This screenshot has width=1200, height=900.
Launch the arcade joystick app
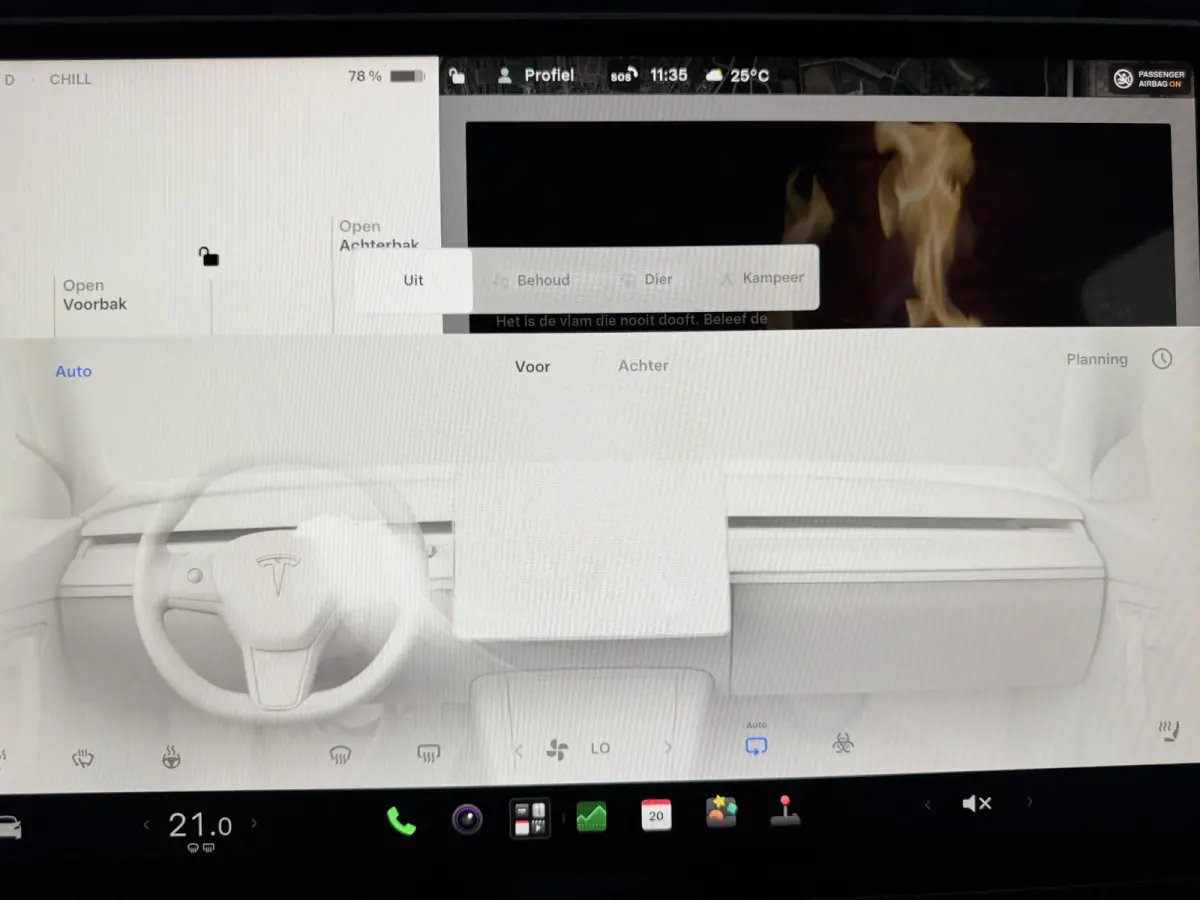(785, 810)
